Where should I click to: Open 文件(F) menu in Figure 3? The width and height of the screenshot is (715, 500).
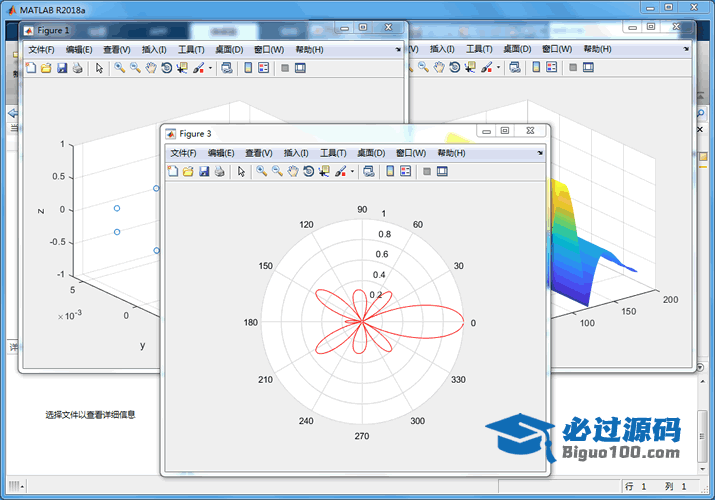point(184,153)
